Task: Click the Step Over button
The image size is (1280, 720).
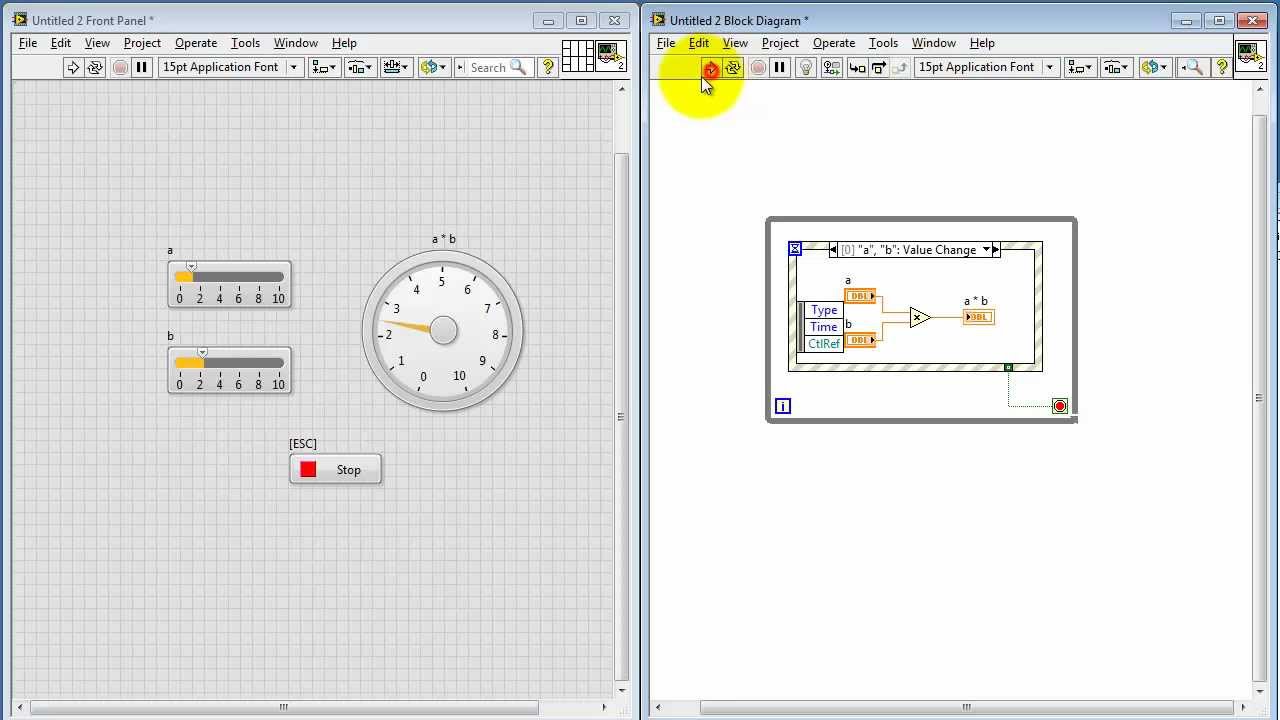Action: tap(879, 67)
